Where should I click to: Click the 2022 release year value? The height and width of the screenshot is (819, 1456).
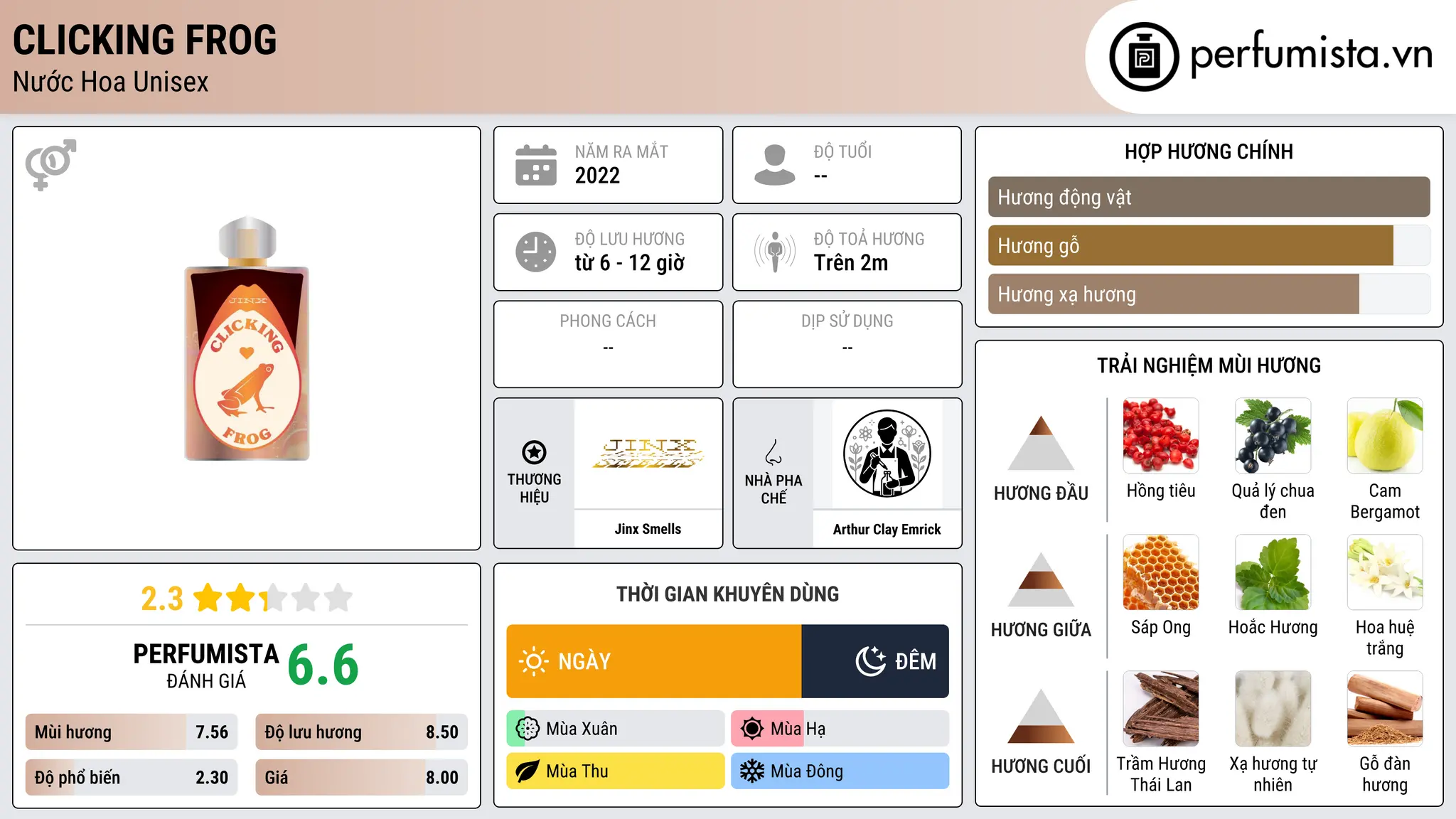point(597,176)
